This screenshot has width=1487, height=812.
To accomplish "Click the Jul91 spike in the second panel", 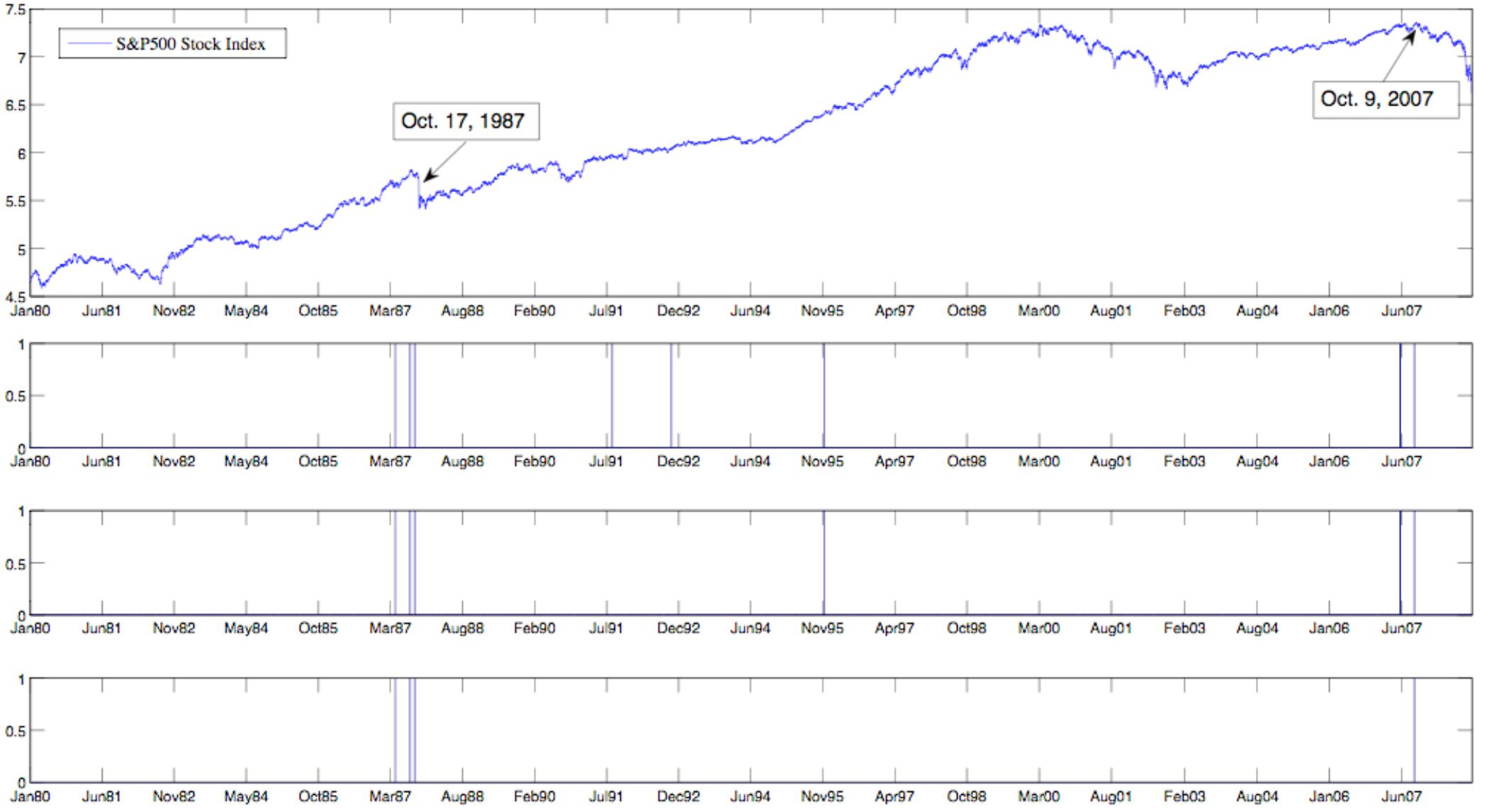I will [x=612, y=395].
